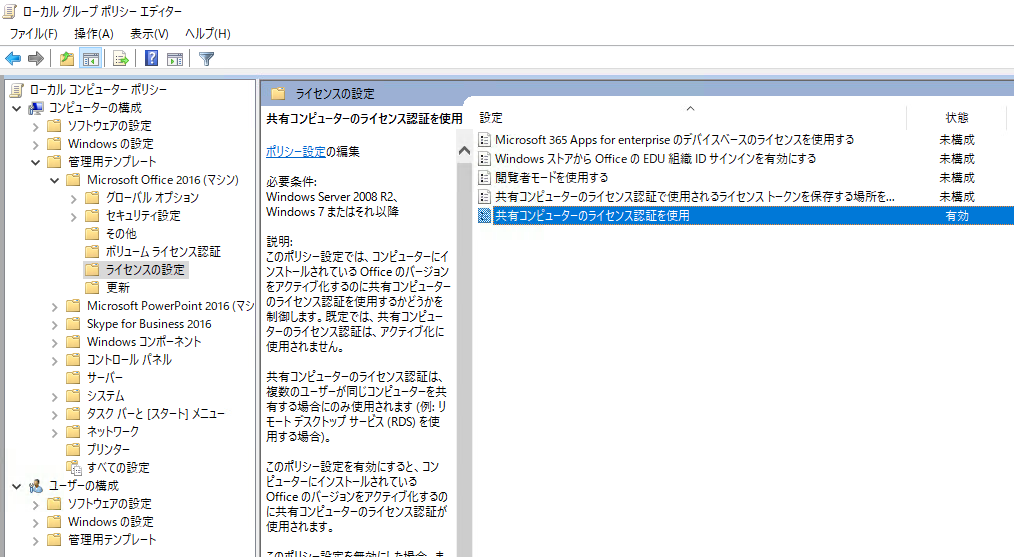Collapse 管理用テンプレート under コンピューターの構成
1014x557 pixels.
[x=36, y=162]
